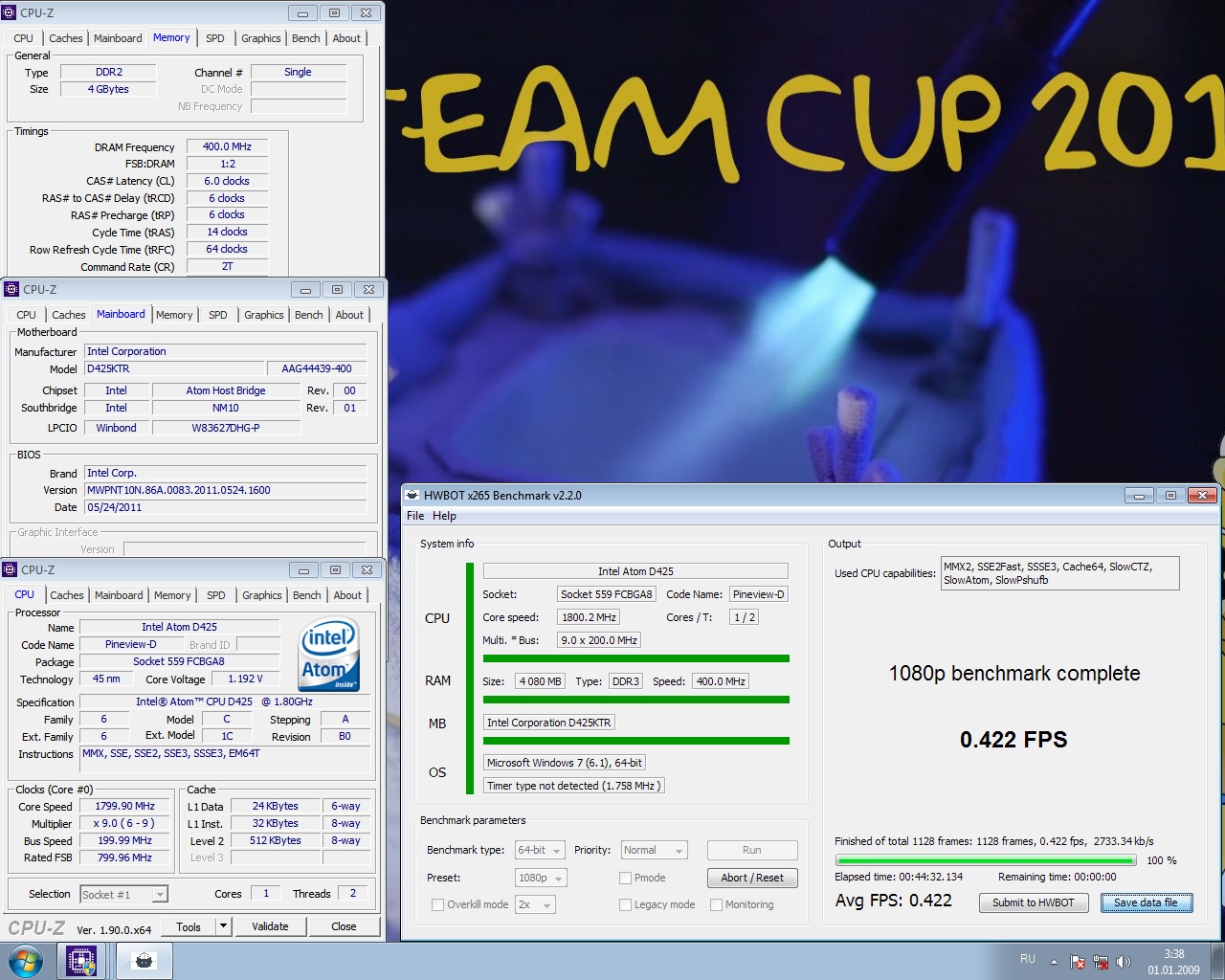Screen dimensions: 1225x980
Task: Click the Memory Type DDR2 value
Action: [x=109, y=72]
